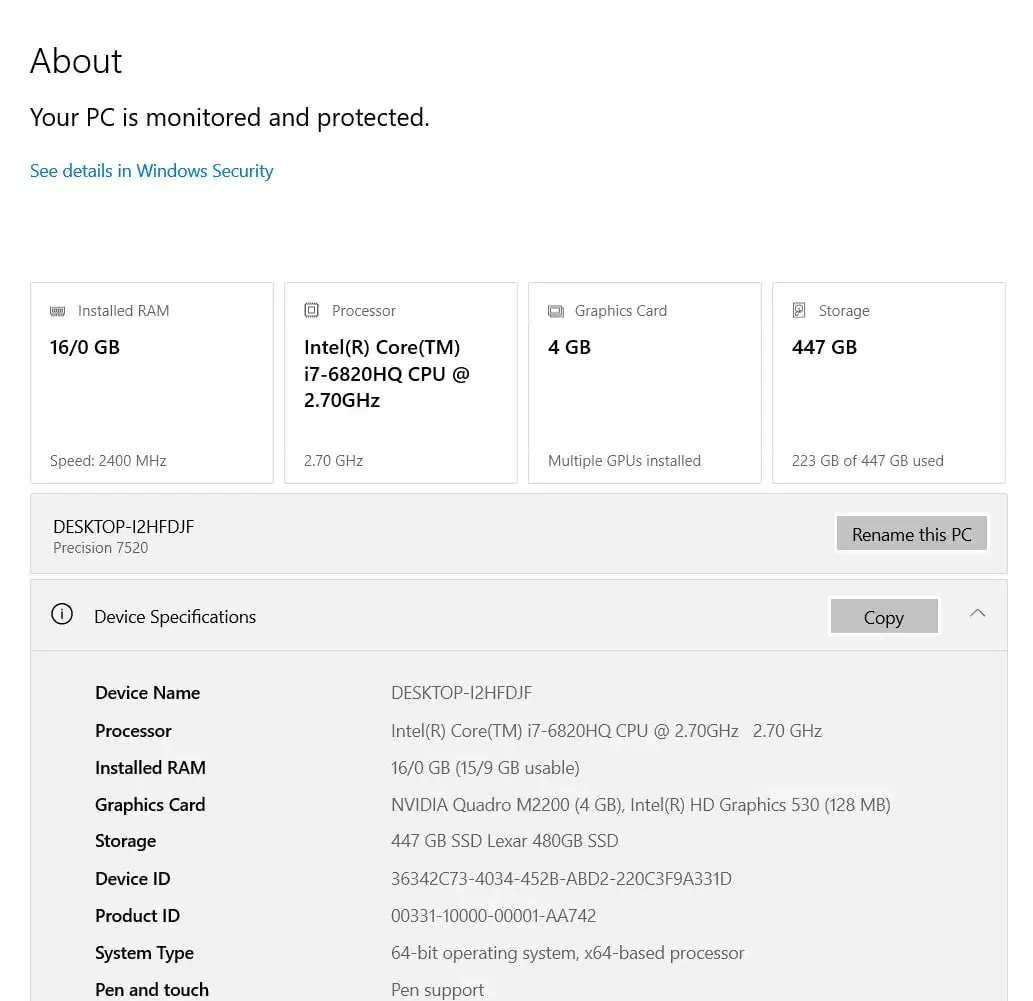The image size is (1033, 1001).
Task: Collapse the Device Specifications section
Action: [977, 614]
